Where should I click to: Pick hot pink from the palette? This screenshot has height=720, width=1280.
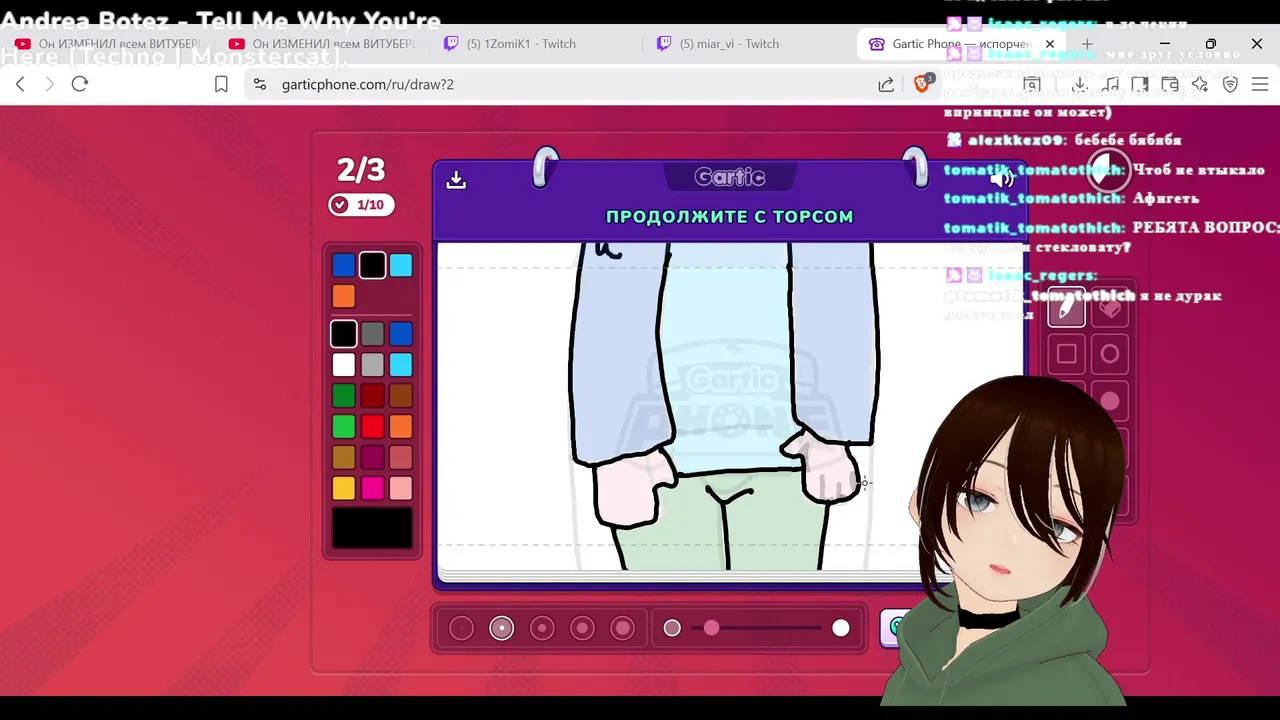click(x=372, y=488)
